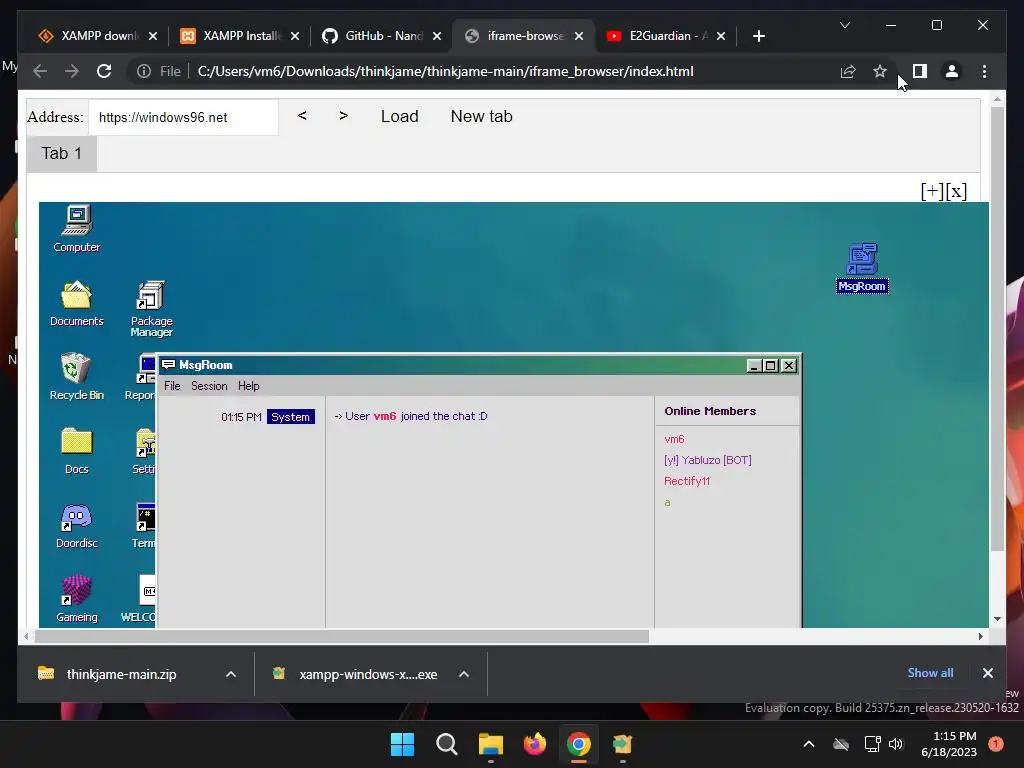Close the iframe-browser Chrome tab
Image resolution: width=1024 pixels, height=768 pixels.
(579, 36)
